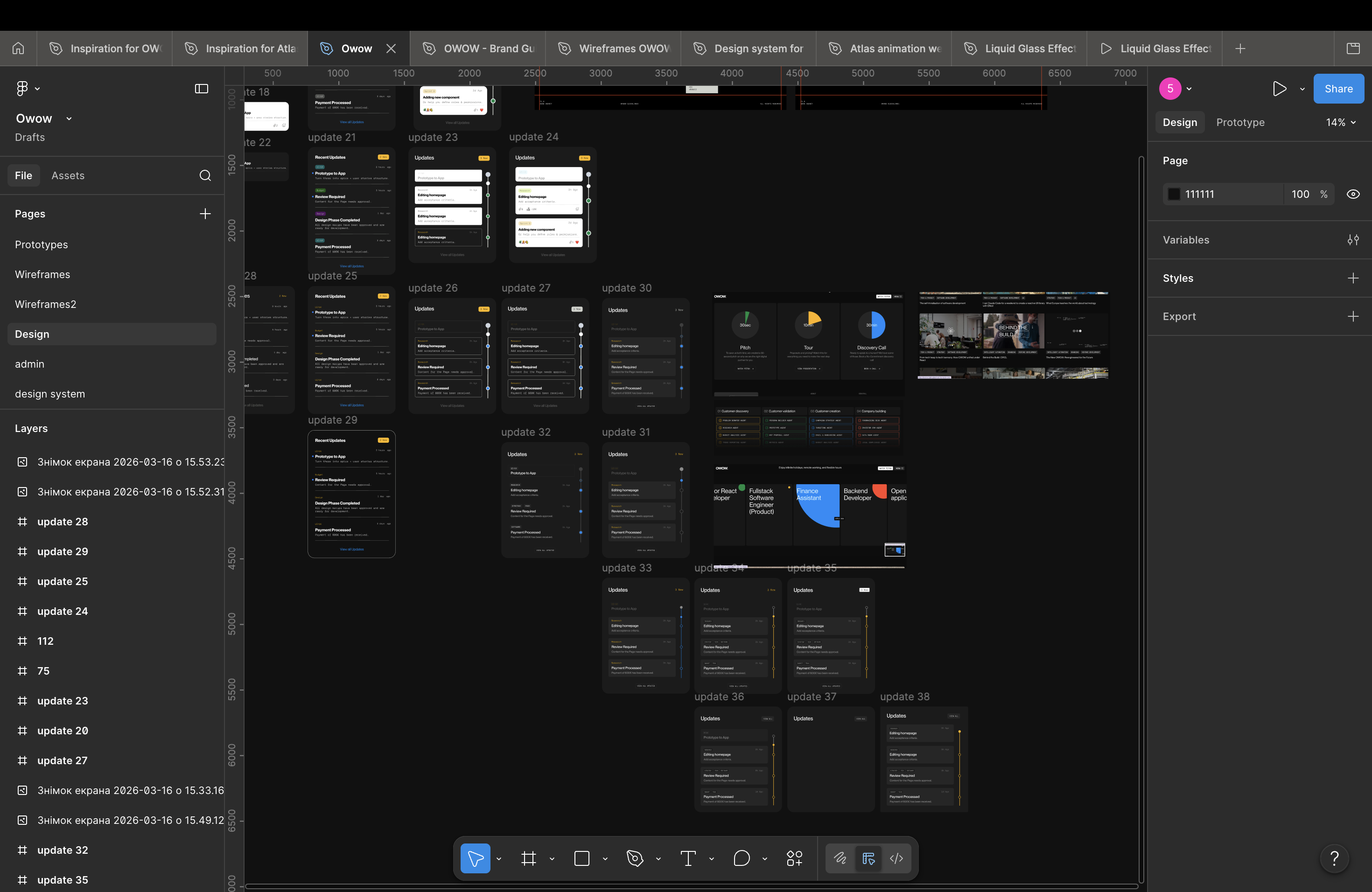Click the update 38 frame on canvas
The image size is (1372, 892).
coord(924,759)
